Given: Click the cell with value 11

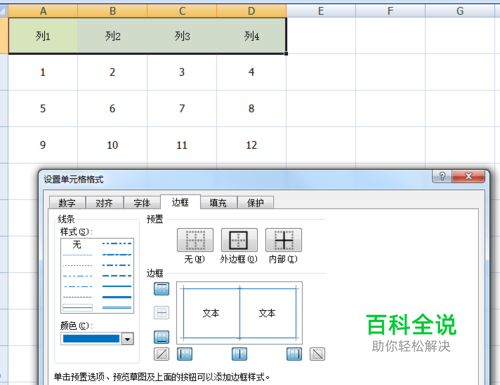Looking at the screenshot, I should [182, 145].
